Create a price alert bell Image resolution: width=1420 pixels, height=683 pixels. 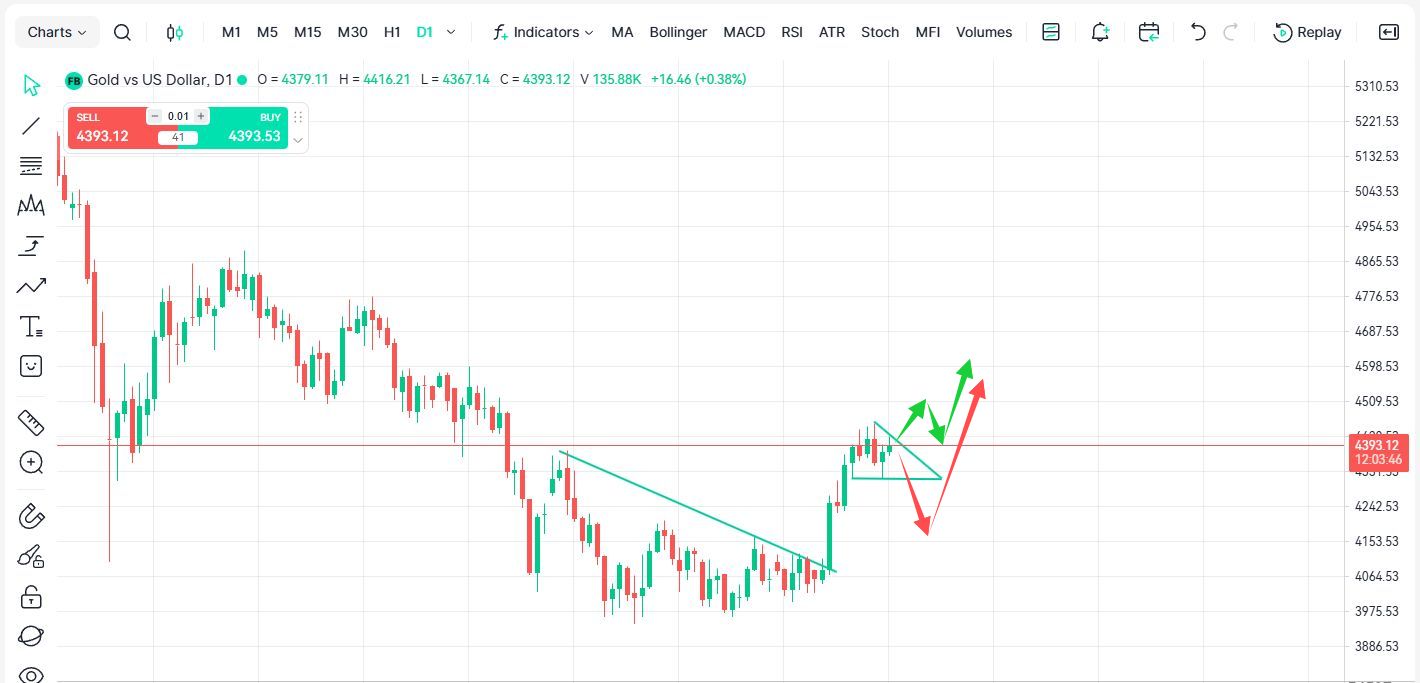pos(1100,32)
